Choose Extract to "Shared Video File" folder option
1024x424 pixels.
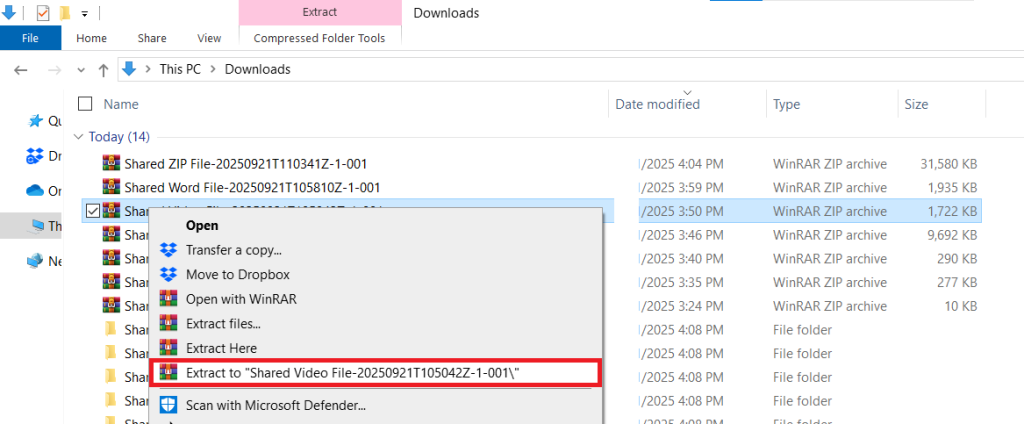pyautogui.click(x=353, y=373)
